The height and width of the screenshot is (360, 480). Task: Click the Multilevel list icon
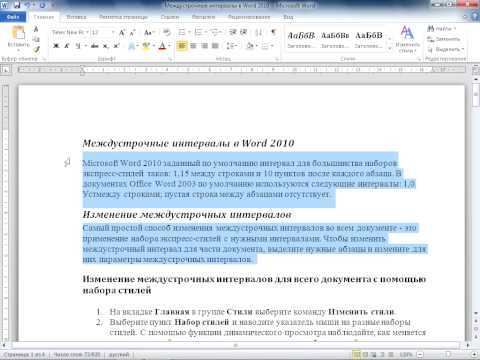point(214,32)
